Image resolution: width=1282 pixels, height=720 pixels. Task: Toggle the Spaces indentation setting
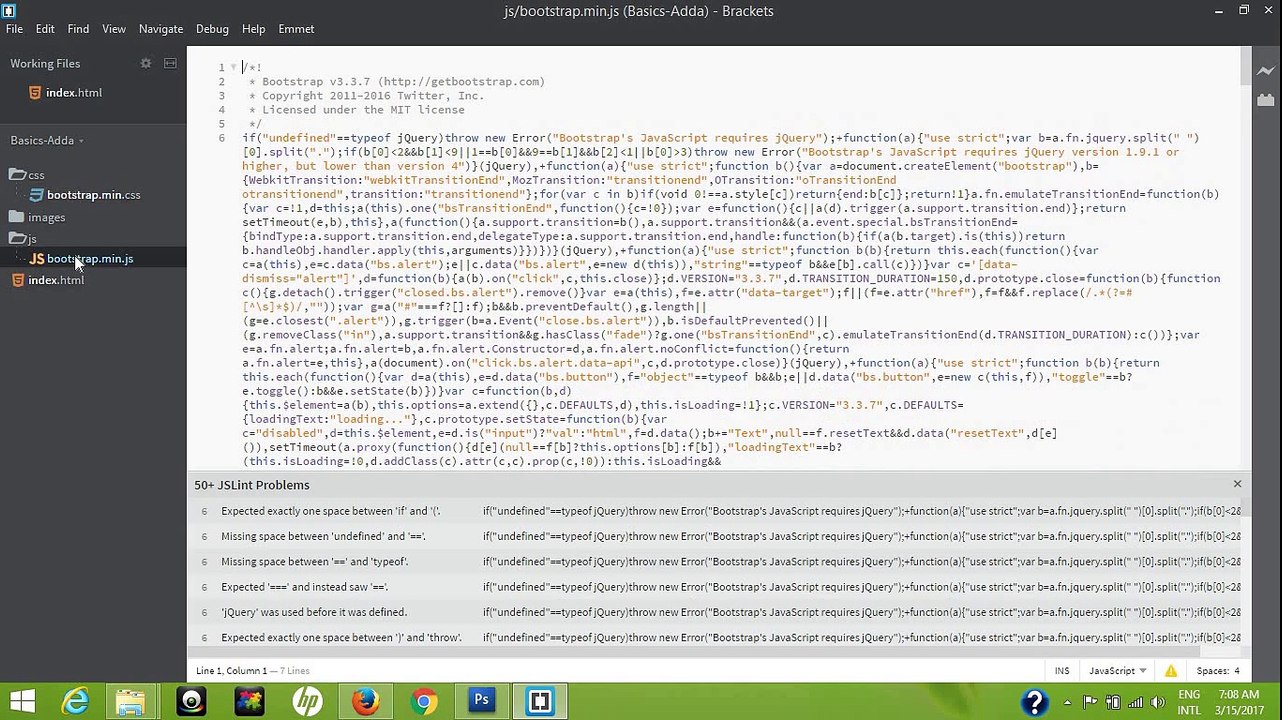tap(1217, 671)
